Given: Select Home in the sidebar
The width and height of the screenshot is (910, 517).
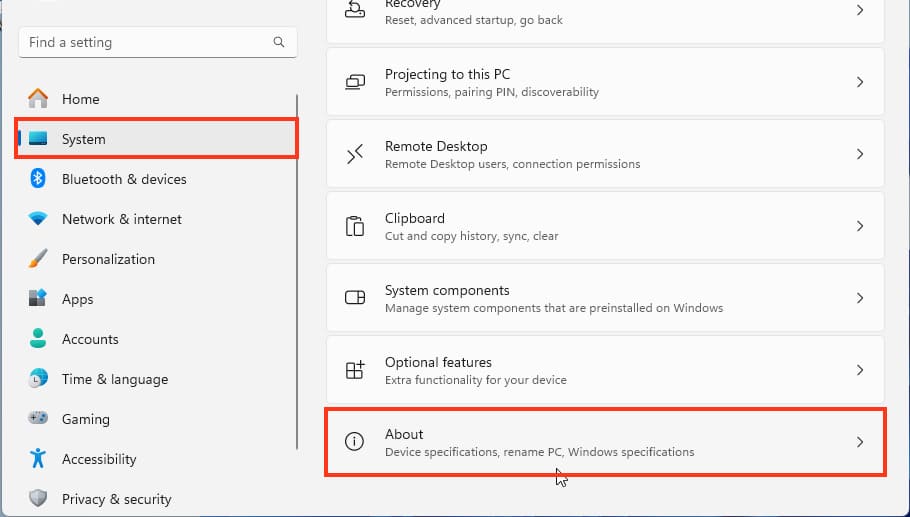Looking at the screenshot, I should click(x=80, y=99).
